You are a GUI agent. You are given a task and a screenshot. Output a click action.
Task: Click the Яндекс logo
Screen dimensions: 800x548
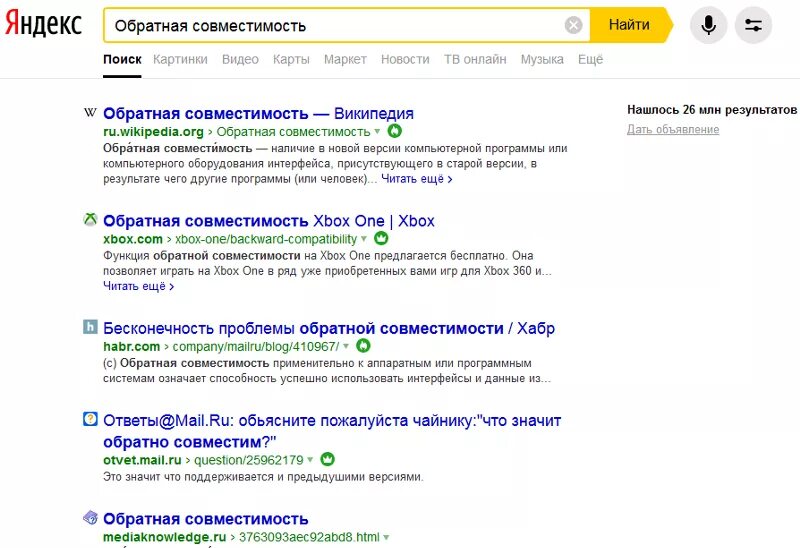click(43, 24)
